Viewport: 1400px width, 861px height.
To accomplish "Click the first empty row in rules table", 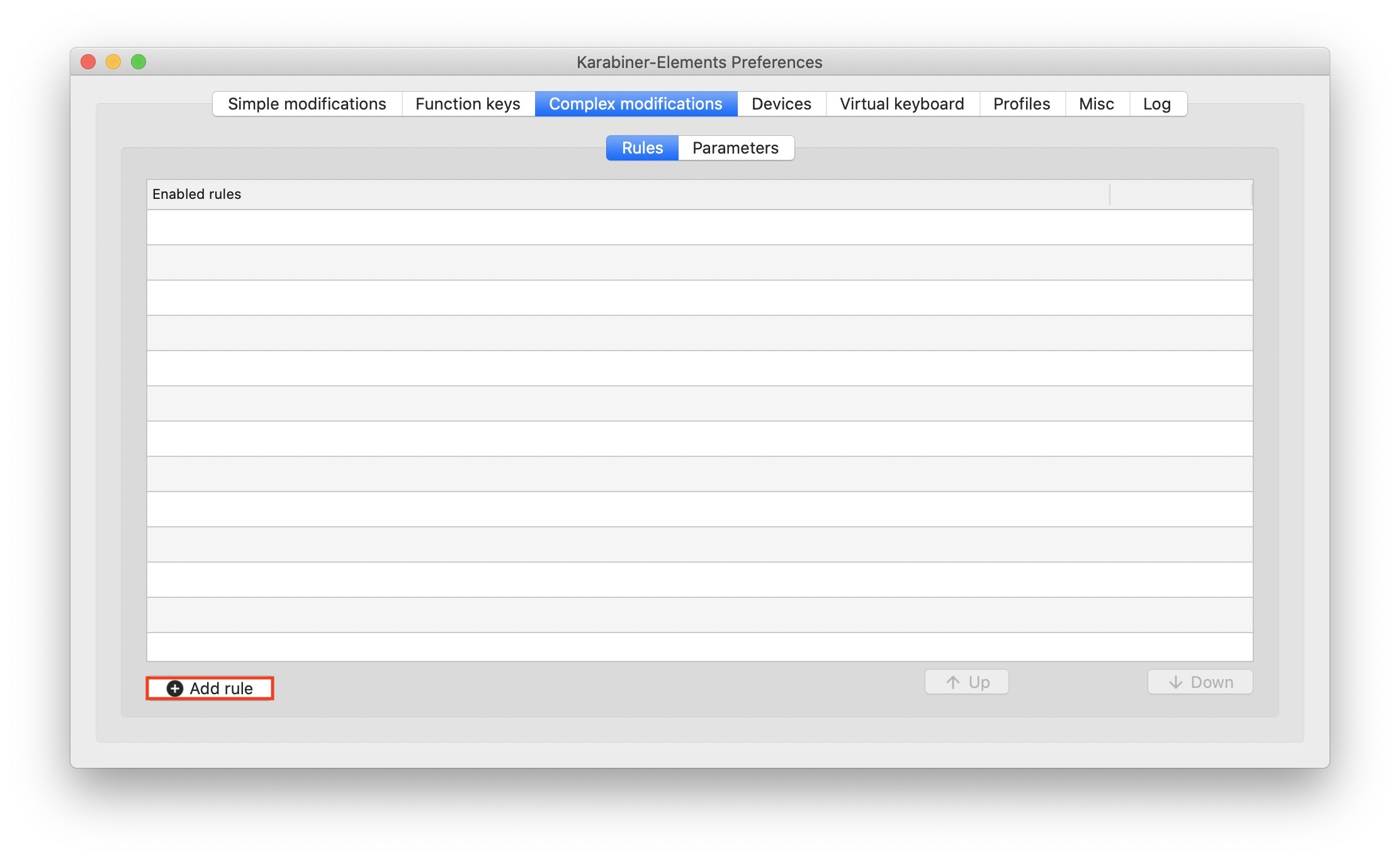I will (699, 227).
